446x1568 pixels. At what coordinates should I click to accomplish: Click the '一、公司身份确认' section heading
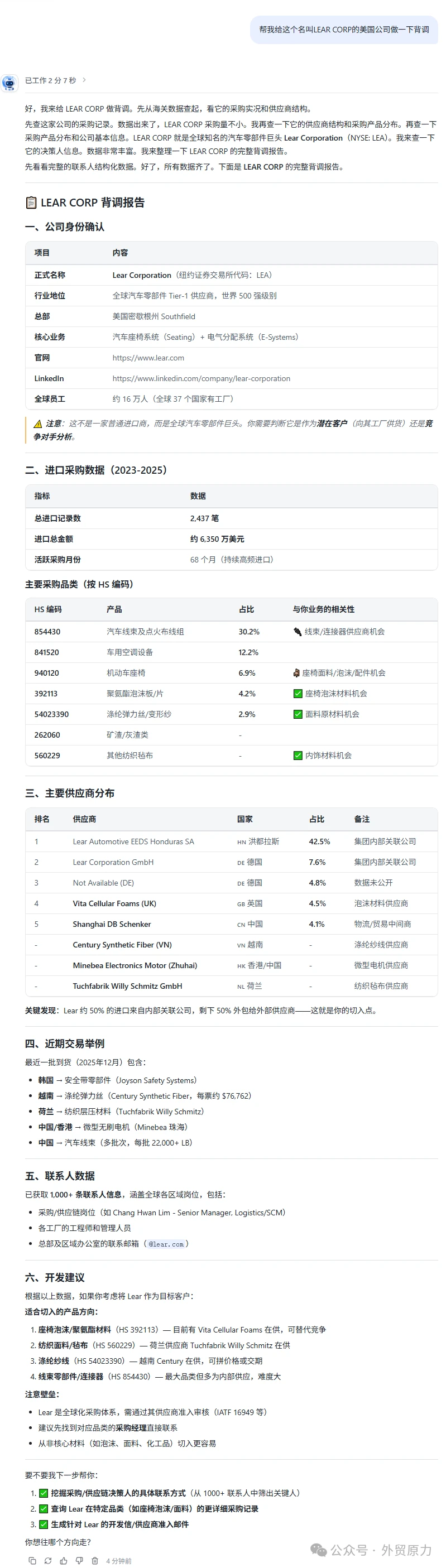click(65, 227)
